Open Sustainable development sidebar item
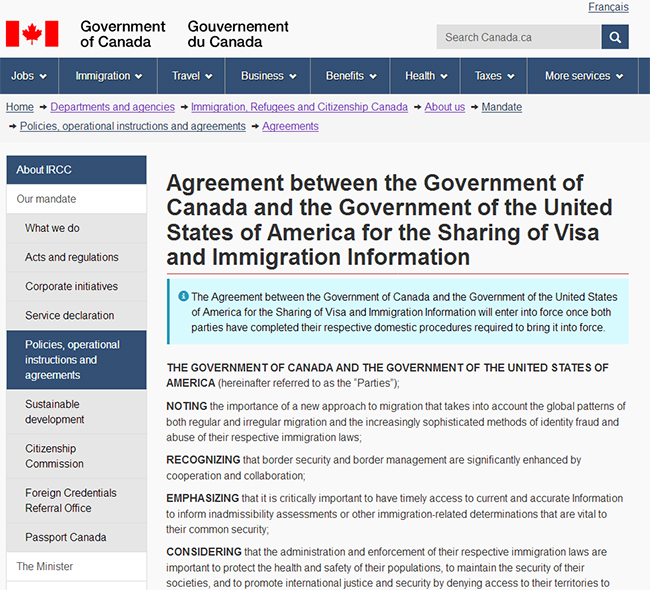Viewport: 650px width, 590px height. click(x=76, y=411)
